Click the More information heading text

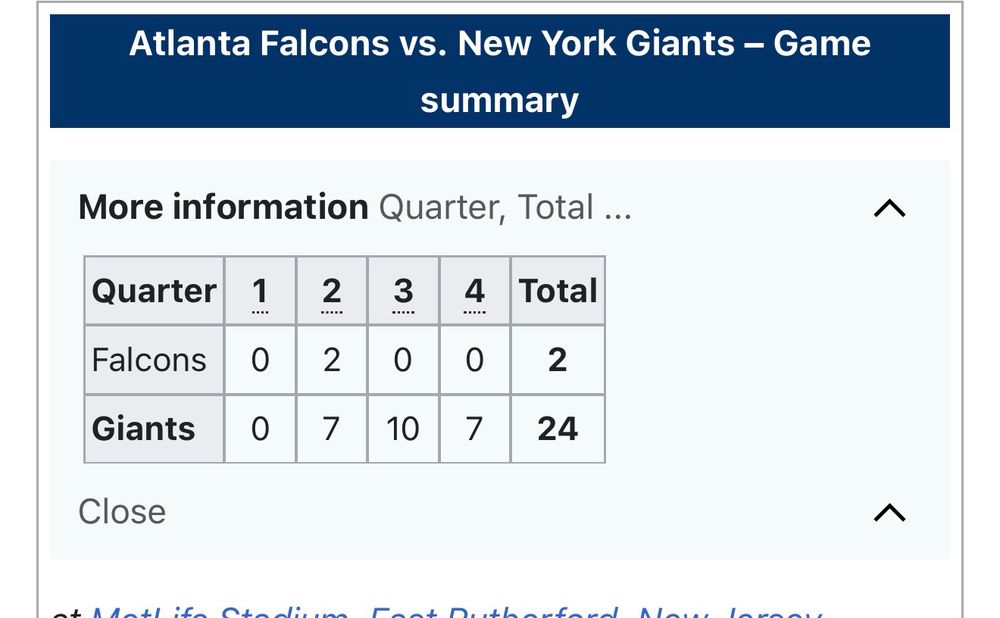click(x=223, y=207)
